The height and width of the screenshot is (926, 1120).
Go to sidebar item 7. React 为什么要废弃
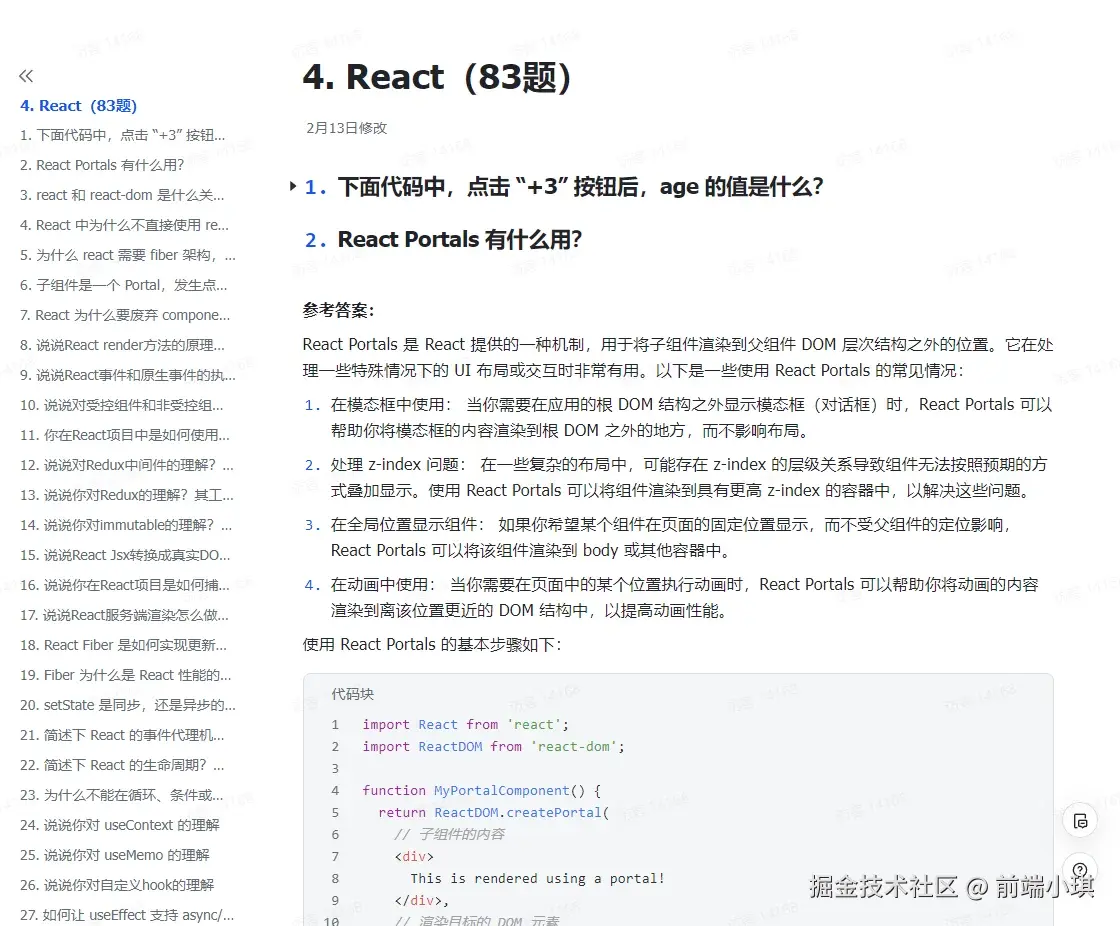point(125,315)
